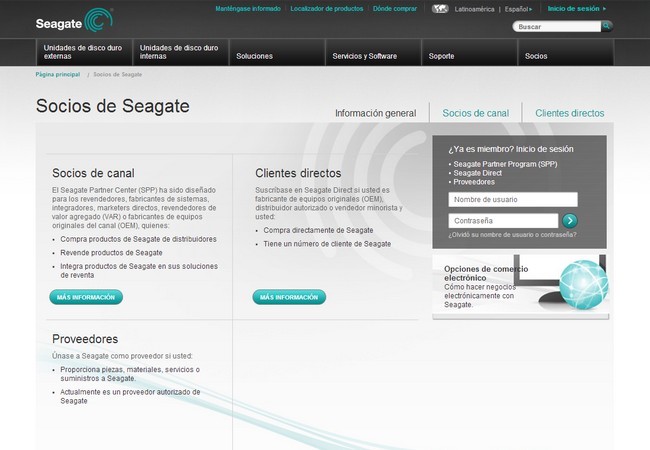Select the Información general tab
Viewport: 650px width, 450px height.
click(x=376, y=113)
